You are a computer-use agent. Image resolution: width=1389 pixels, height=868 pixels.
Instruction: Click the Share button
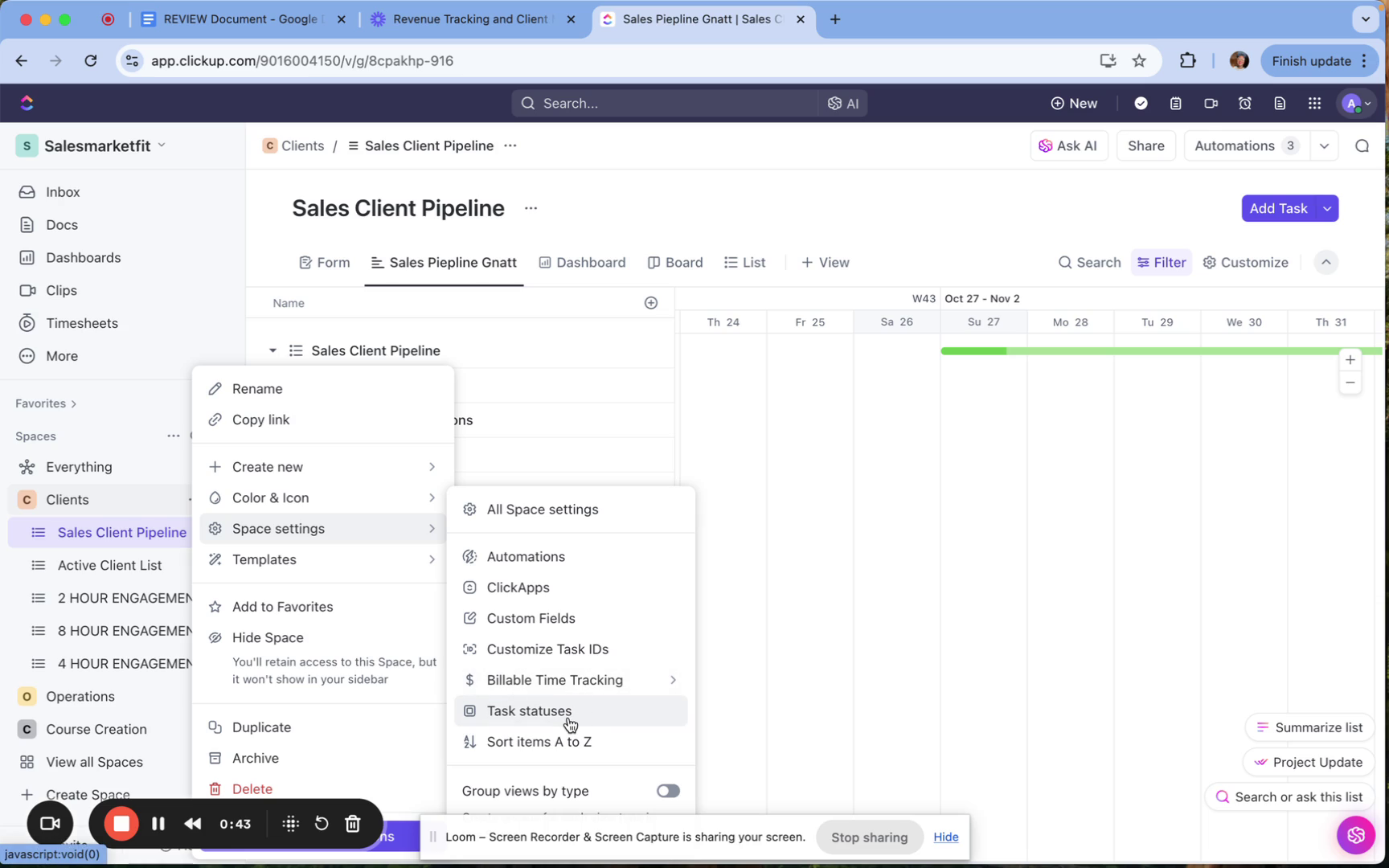coord(1145,145)
